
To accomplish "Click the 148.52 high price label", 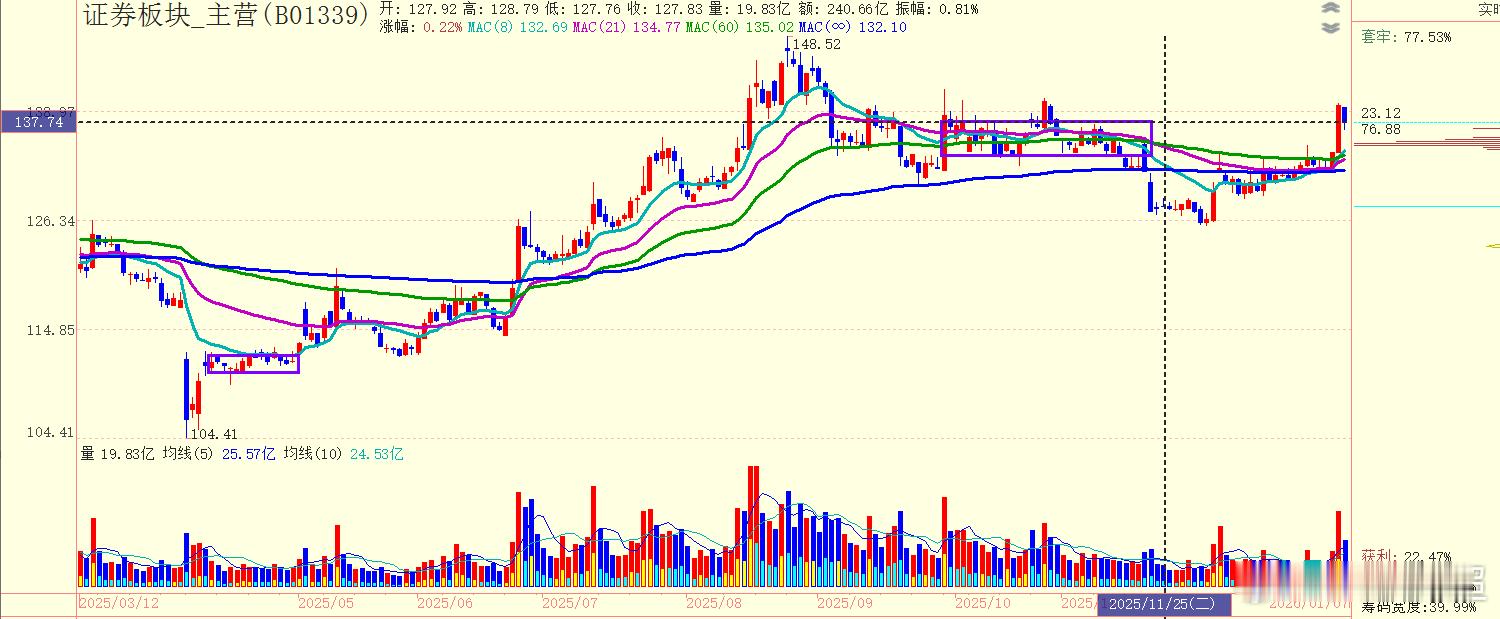I will point(819,44).
